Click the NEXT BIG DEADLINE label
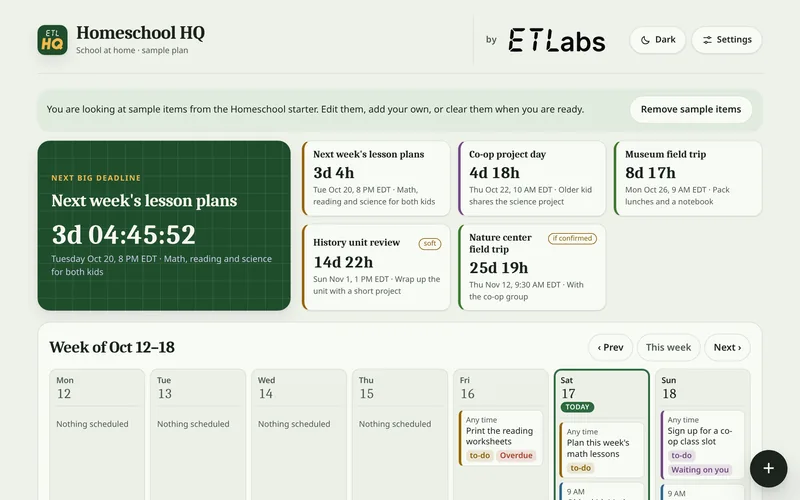 [x=96, y=178]
